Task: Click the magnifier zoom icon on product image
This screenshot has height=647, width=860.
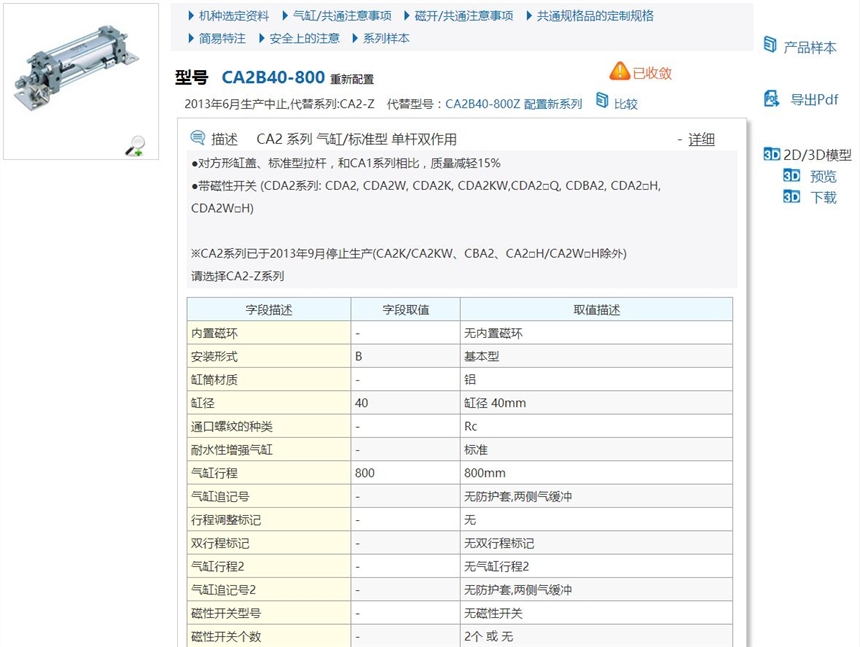Action: pyautogui.click(x=135, y=146)
